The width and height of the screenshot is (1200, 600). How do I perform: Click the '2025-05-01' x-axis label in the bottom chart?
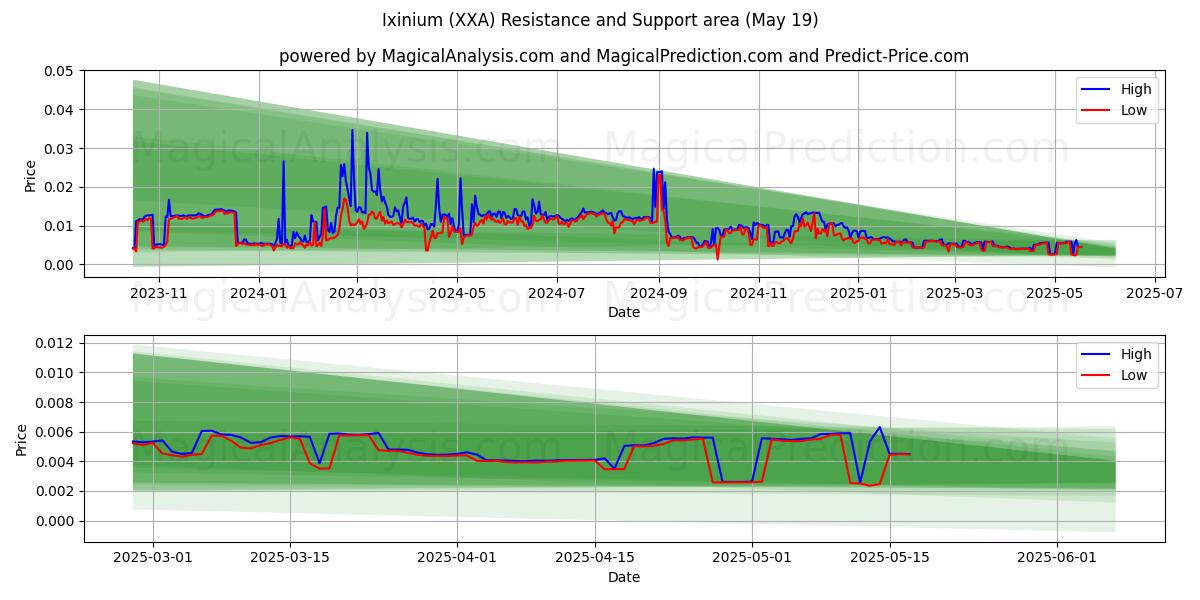(x=752, y=559)
